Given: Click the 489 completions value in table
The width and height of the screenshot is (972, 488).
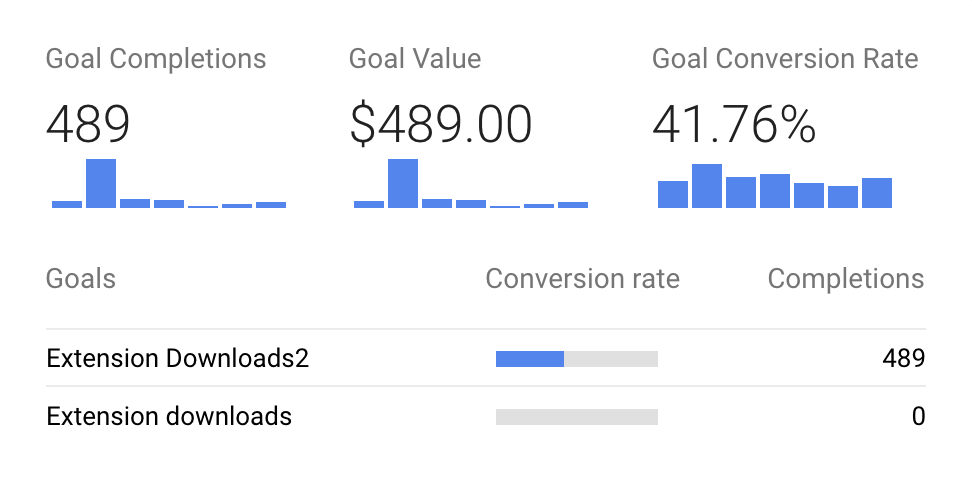Looking at the screenshot, I should click(904, 358).
